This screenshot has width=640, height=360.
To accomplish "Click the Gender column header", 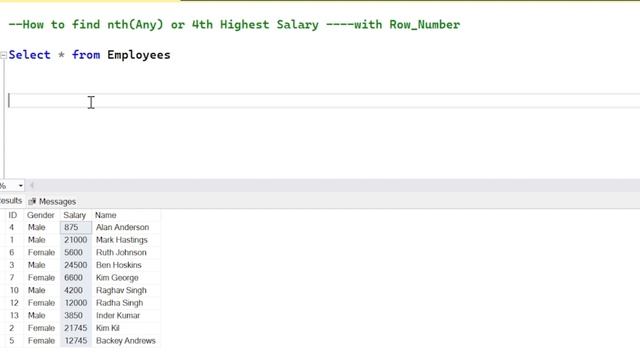I will [41, 215].
